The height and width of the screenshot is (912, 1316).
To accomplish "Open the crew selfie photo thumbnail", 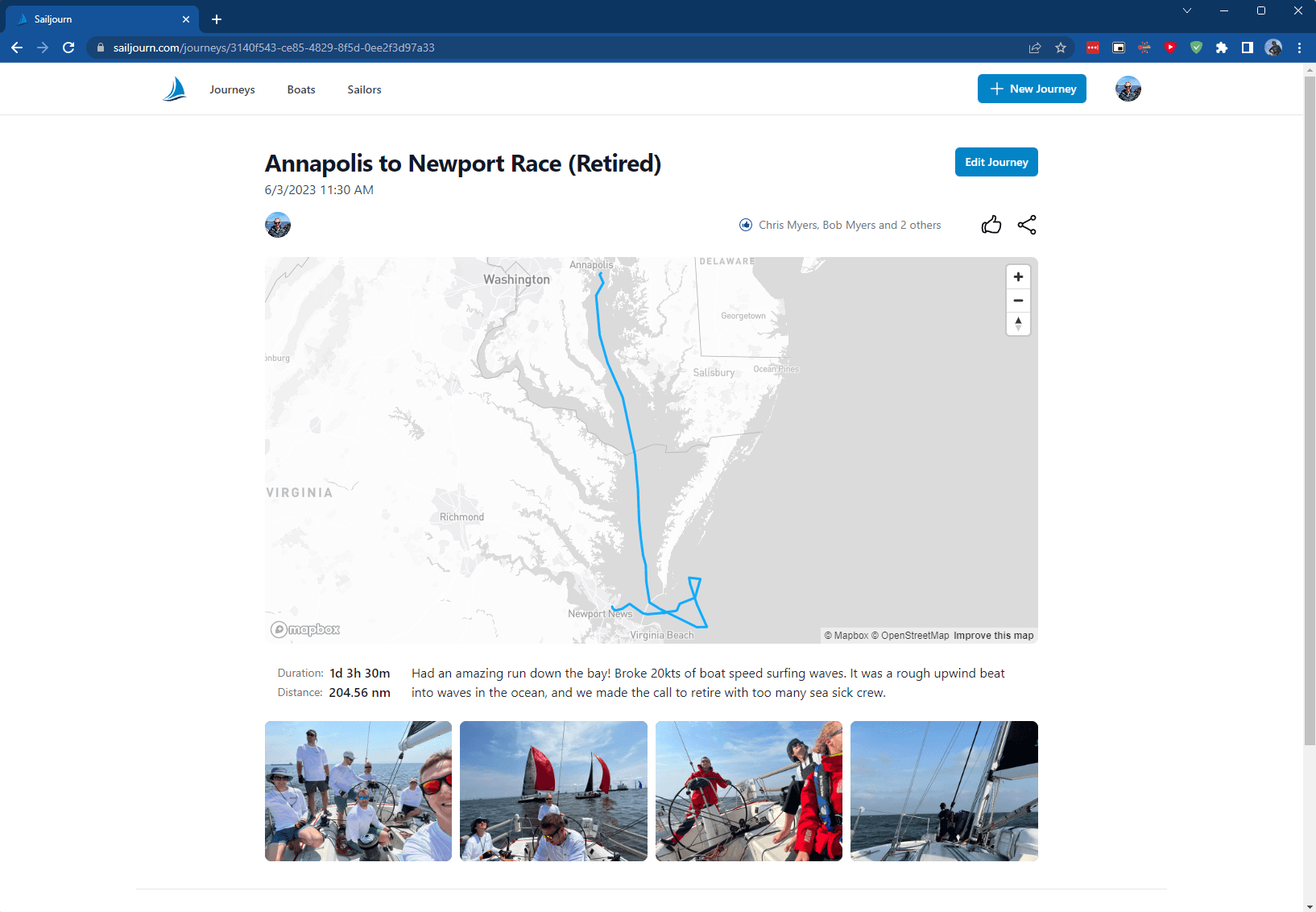I will coord(358,791).
